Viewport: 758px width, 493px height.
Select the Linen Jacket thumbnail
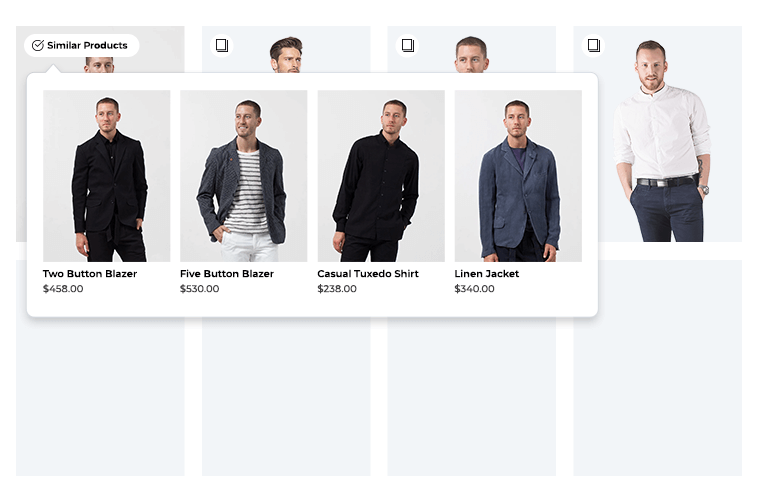[518, 176]
